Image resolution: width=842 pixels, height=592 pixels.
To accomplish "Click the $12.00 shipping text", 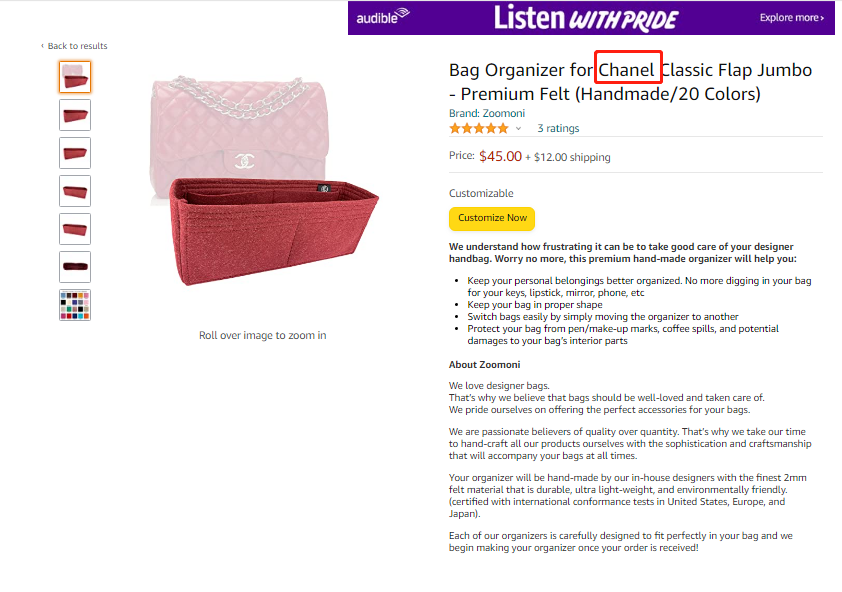I will tap(572, 157).
